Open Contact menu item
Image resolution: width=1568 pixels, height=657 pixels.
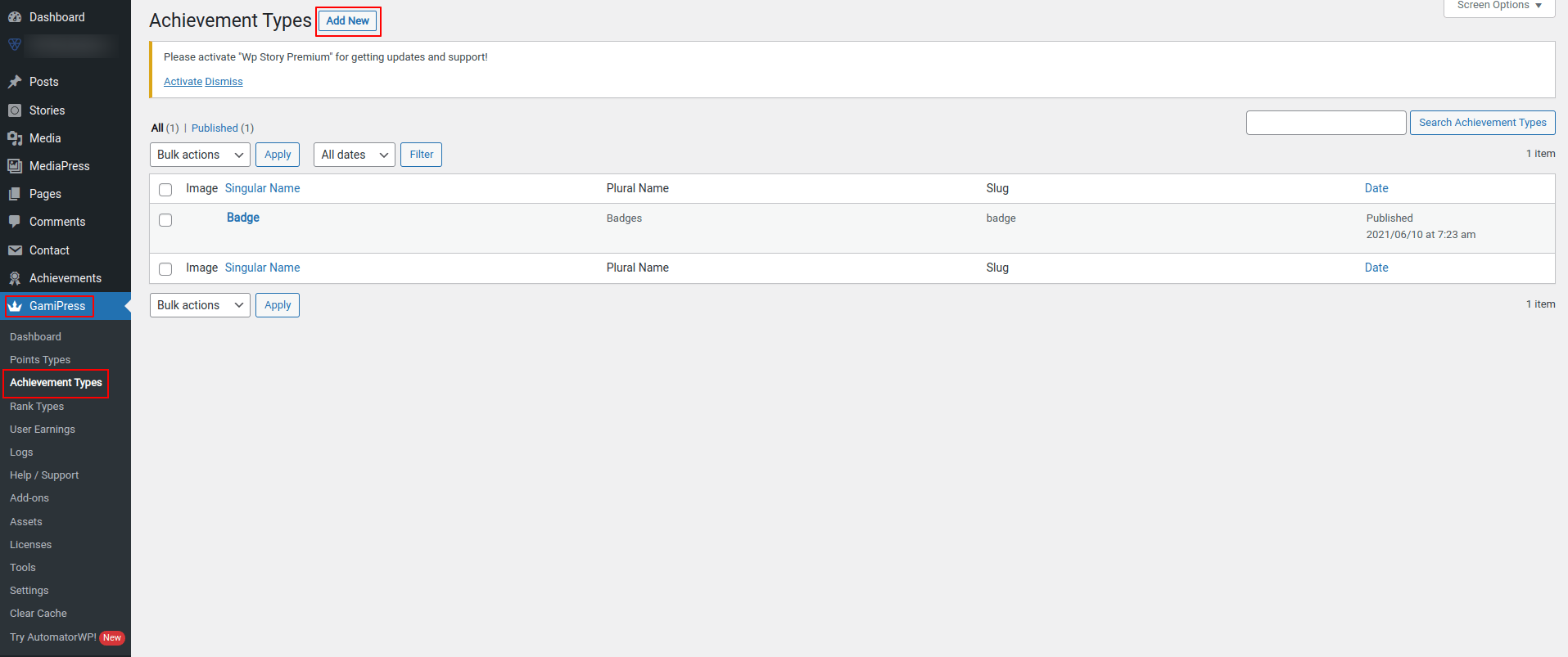49,250
